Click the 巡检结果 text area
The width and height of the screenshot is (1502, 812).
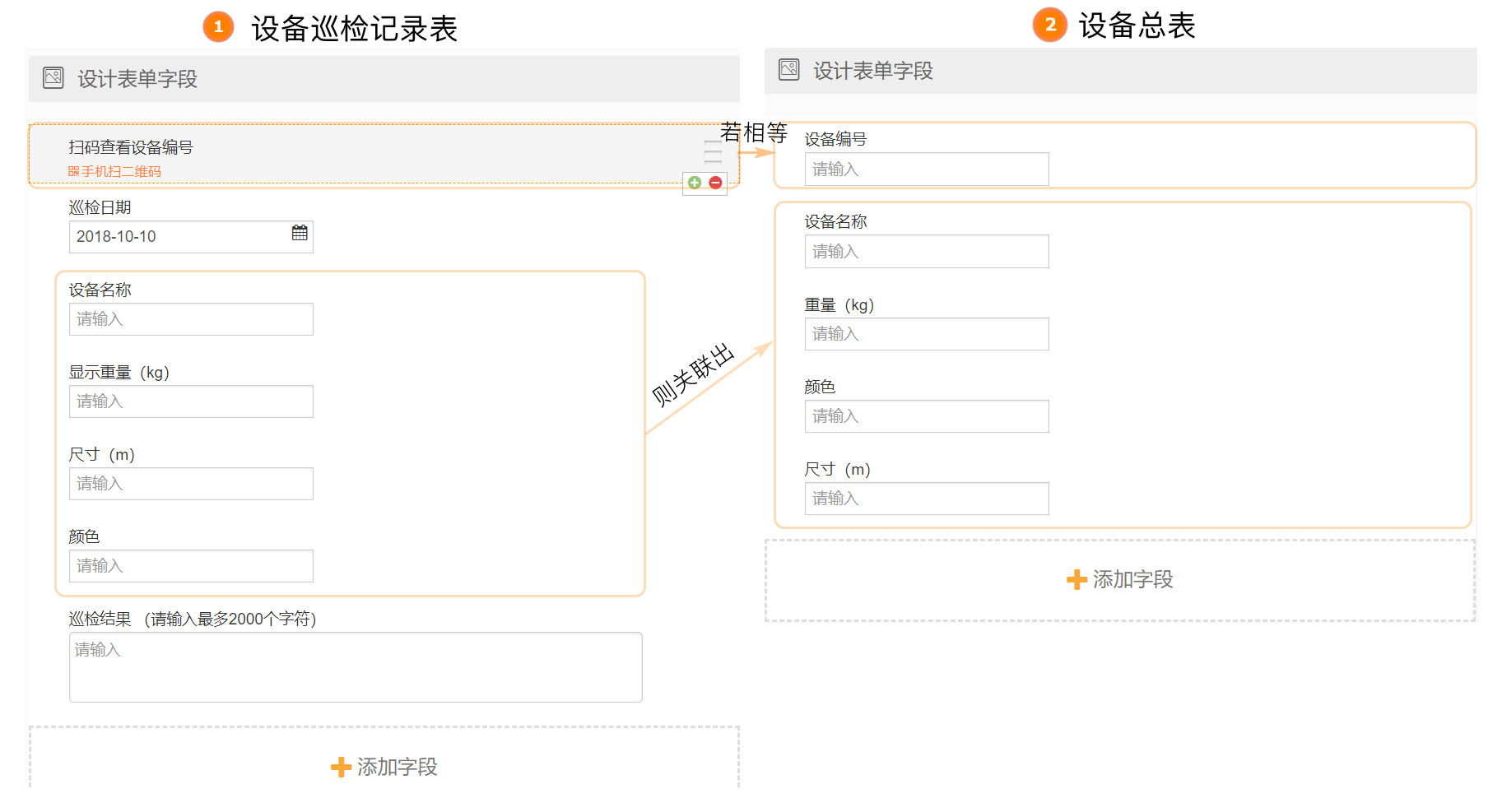[x=356, y=667]
